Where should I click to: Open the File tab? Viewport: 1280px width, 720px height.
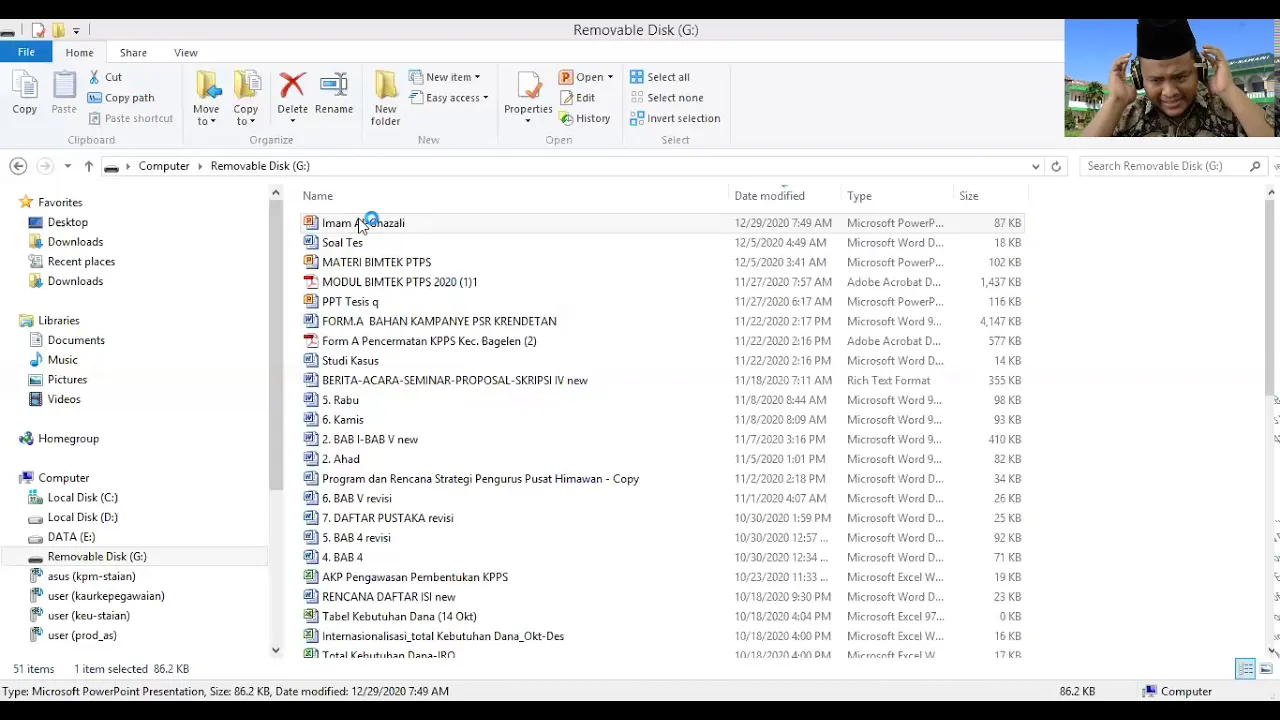pos(26,53)
